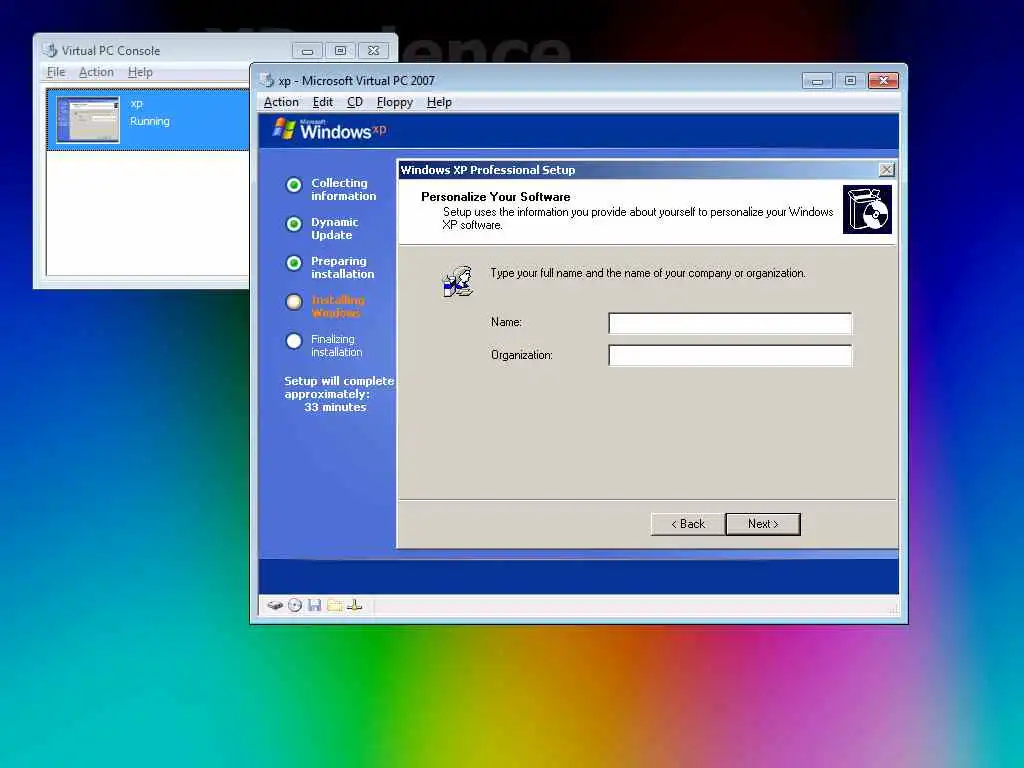
Task: Open the Floppy menu
Action: (x=394, y=102)
